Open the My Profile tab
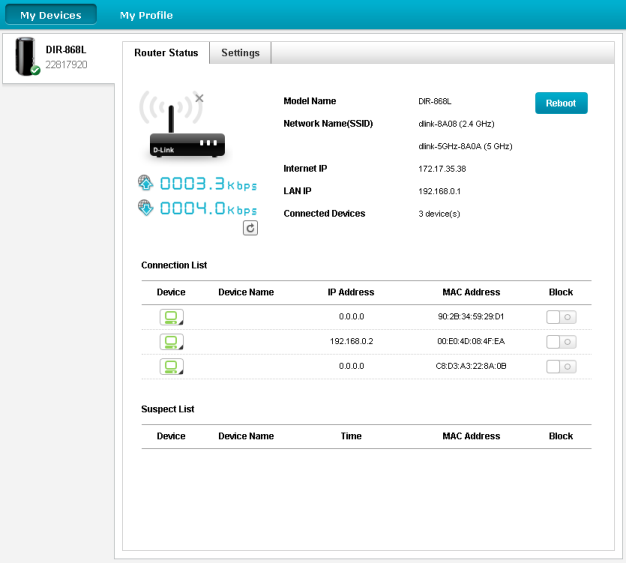626x563 pixels. pyautogui.click(x=146, y=15)
